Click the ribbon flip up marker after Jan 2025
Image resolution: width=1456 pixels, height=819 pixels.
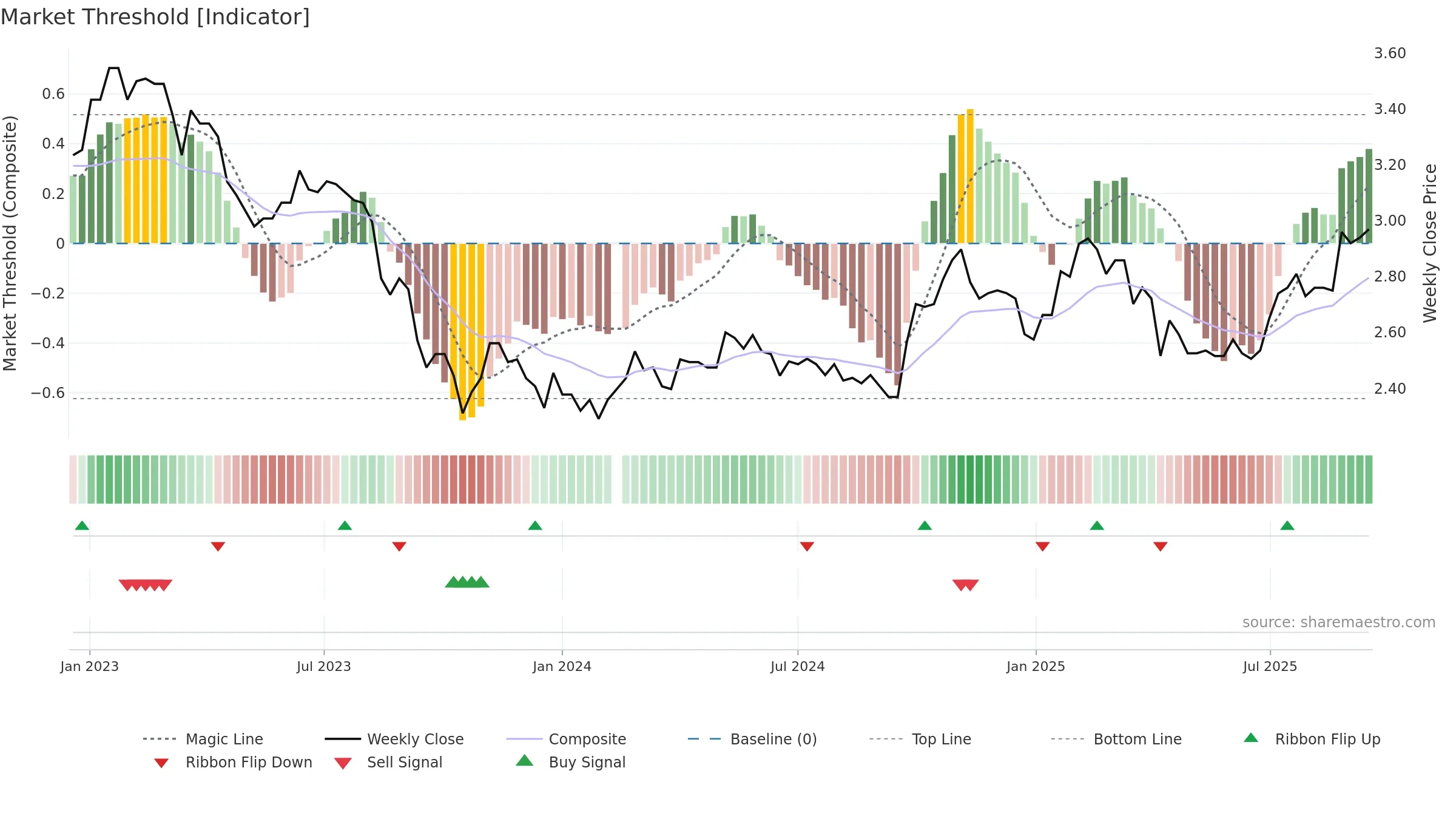pyautogui.click(x=1097, y=525)
